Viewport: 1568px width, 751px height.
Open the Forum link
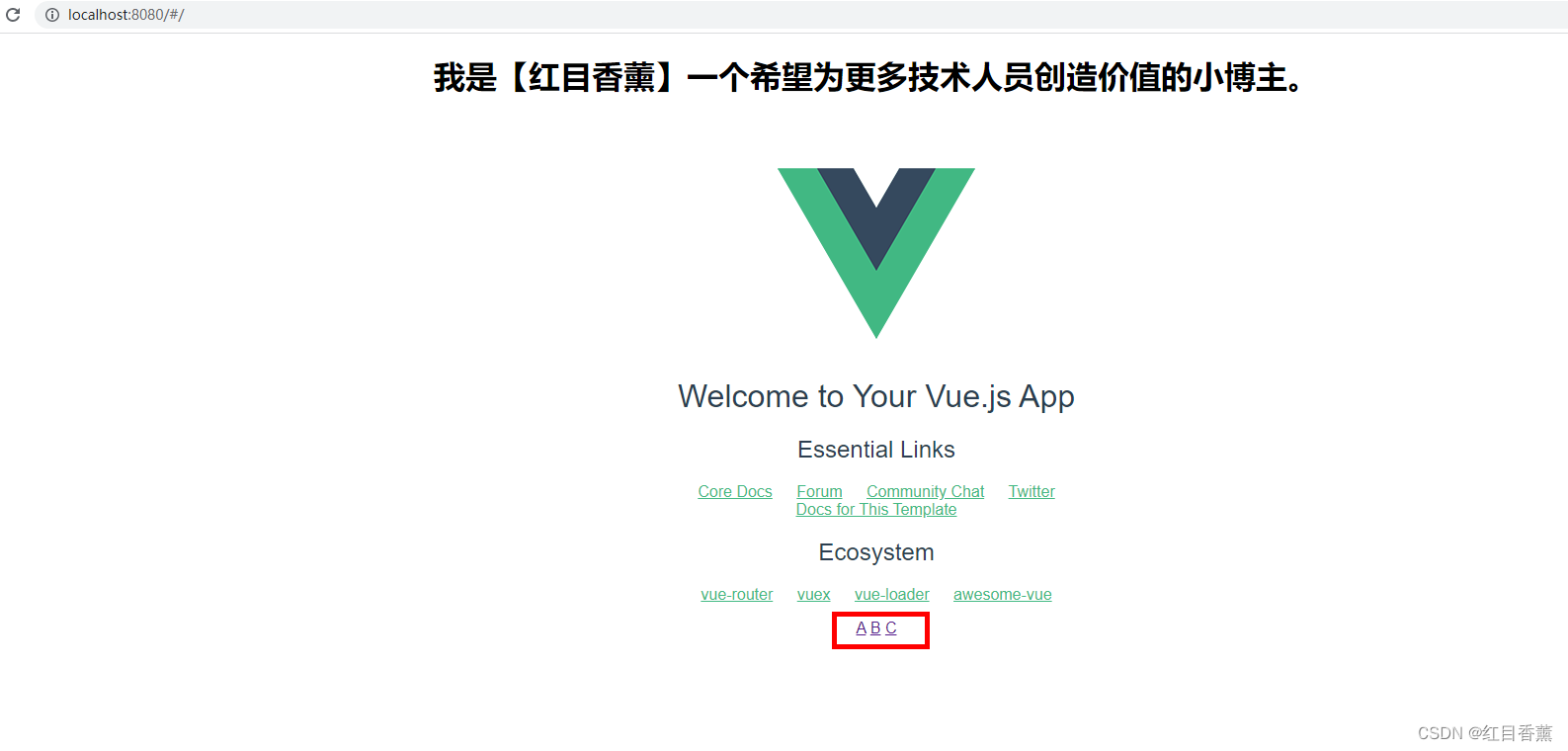point(819,491)
